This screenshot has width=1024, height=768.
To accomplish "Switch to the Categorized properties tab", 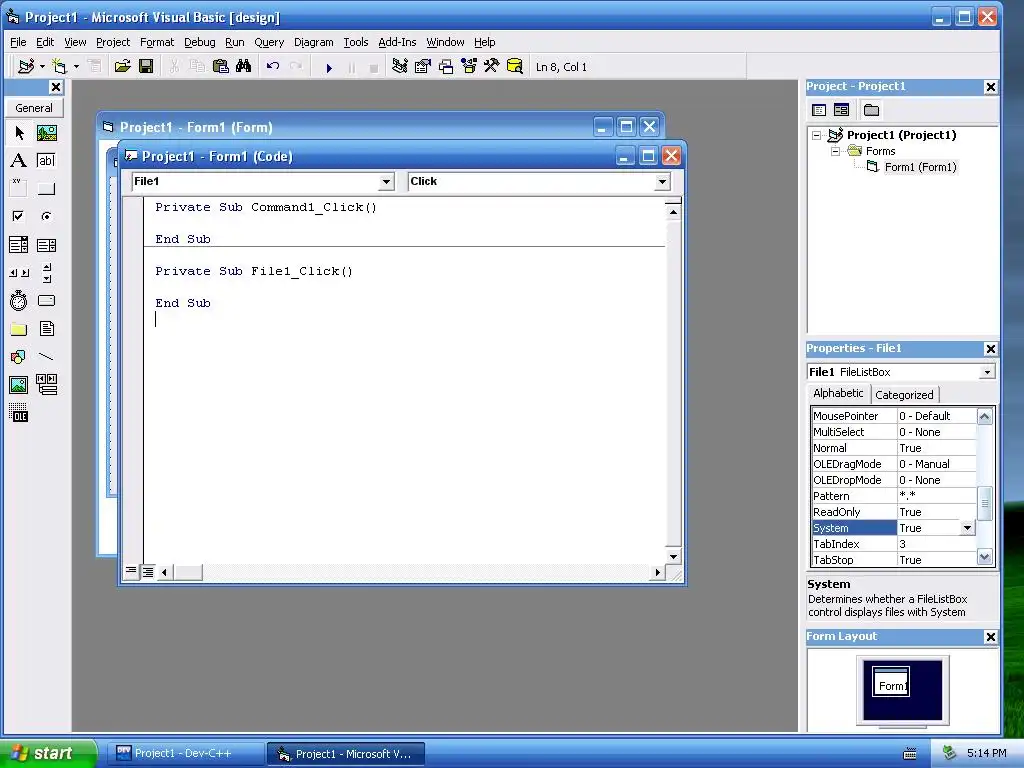I will tap(904, 394).
